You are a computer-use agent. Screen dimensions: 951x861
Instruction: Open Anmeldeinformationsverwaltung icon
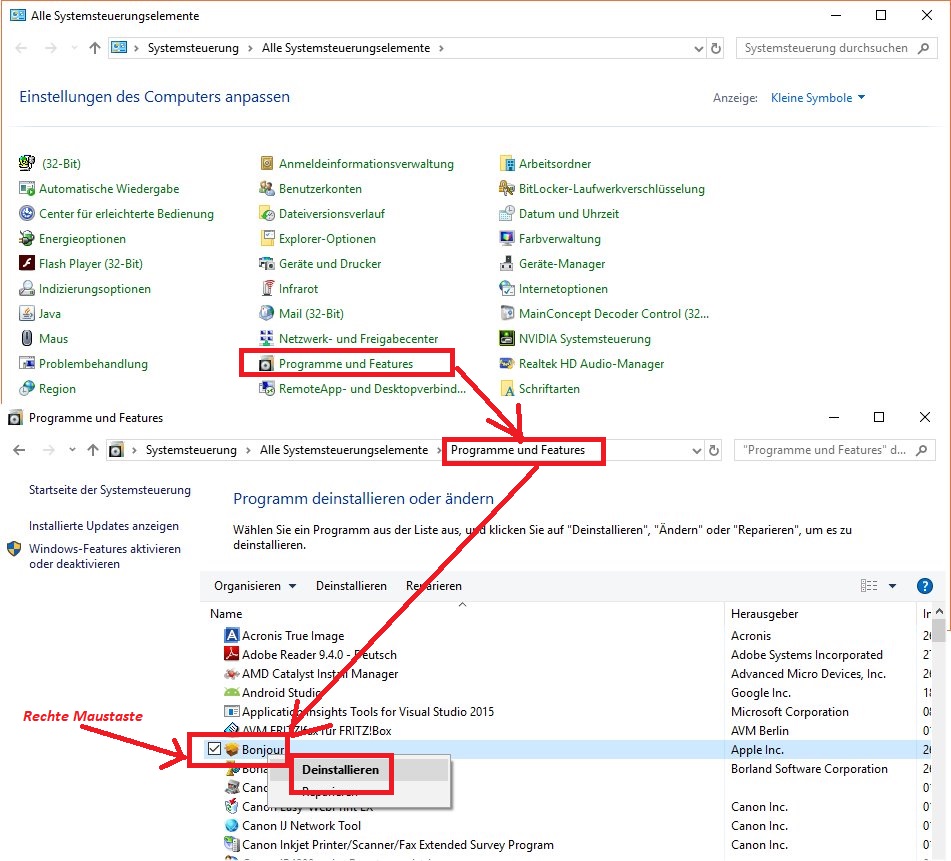coord(267,163)
